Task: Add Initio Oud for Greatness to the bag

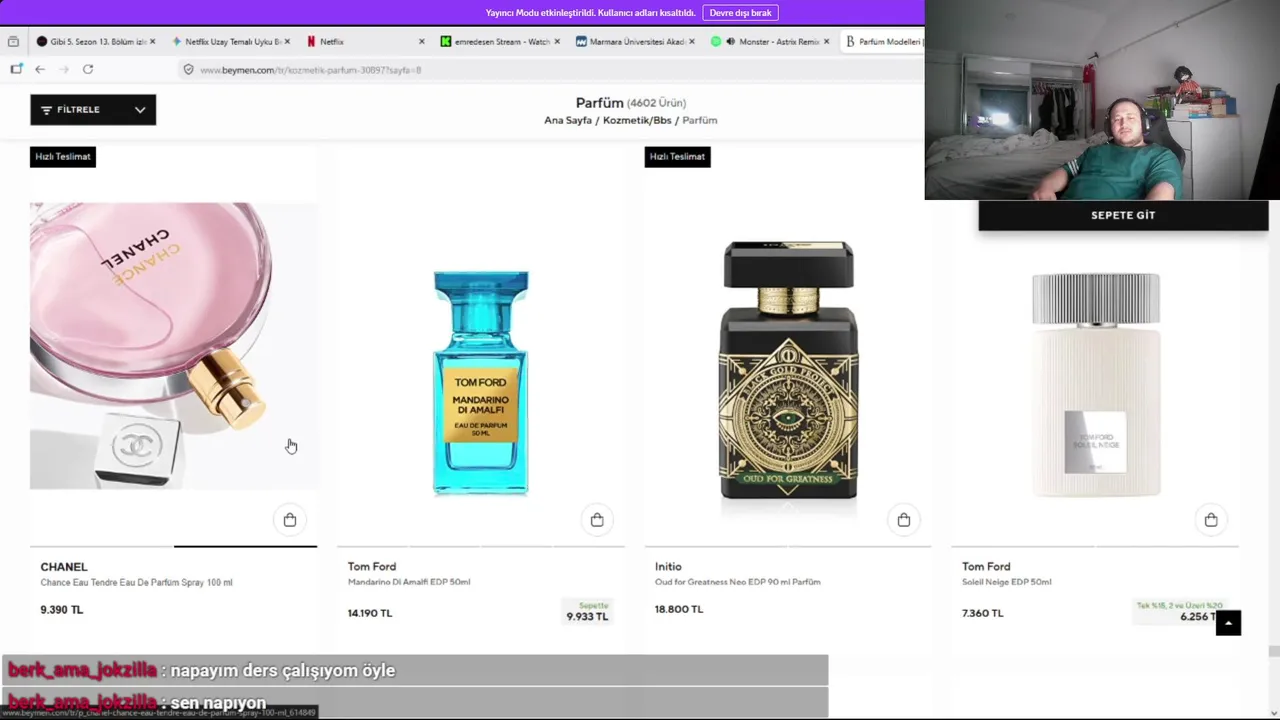Action: click(904, 520)
